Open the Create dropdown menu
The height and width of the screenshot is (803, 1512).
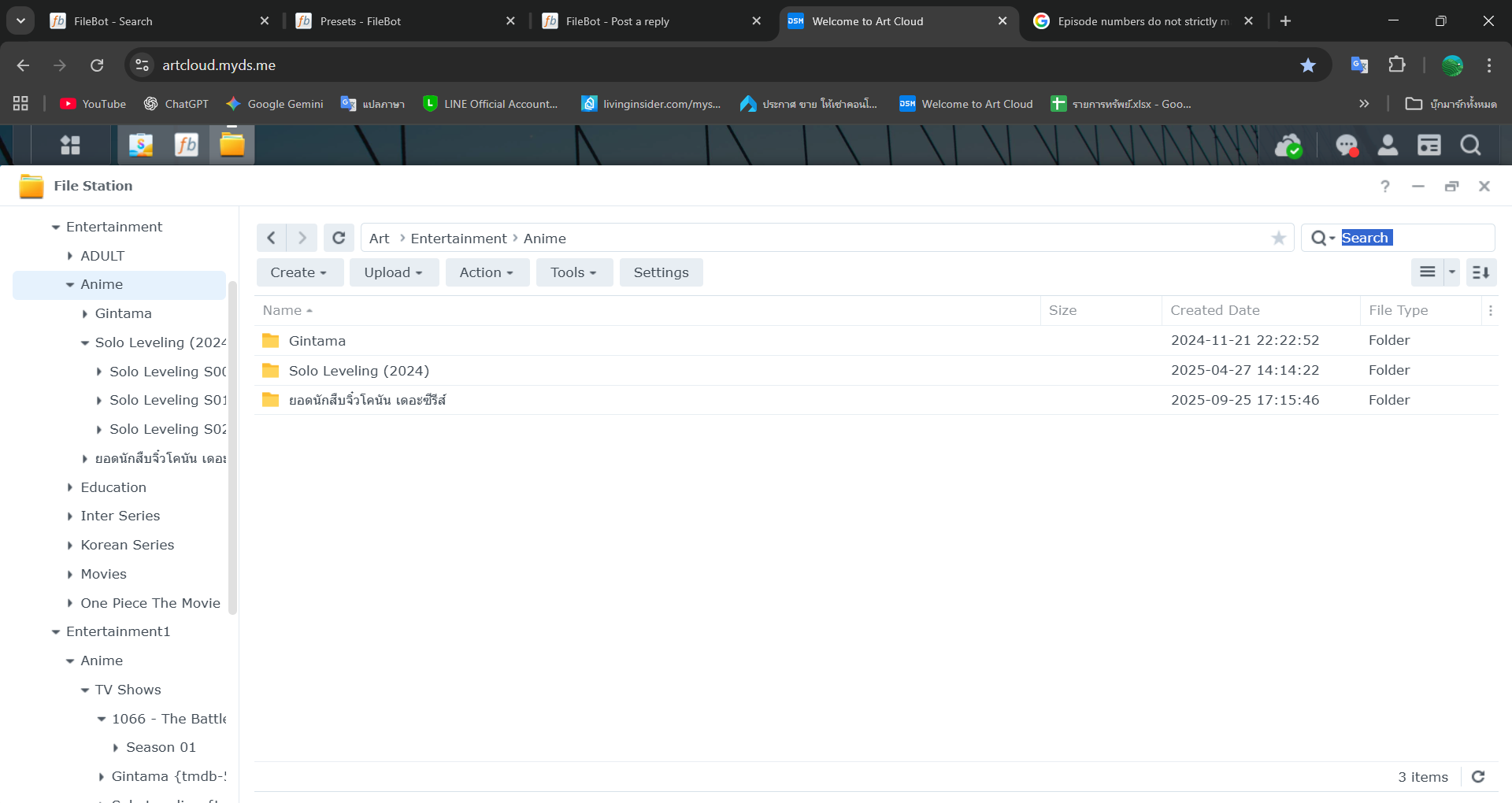(x=298, y=272)
